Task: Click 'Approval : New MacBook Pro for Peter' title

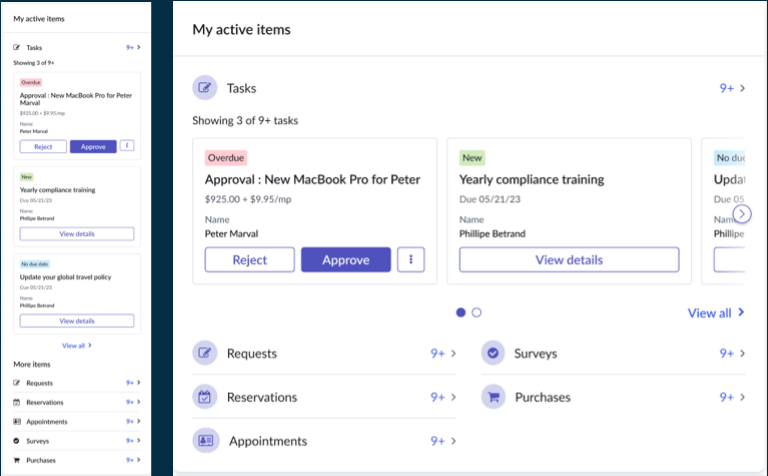Action: click(x=312, y=180)
